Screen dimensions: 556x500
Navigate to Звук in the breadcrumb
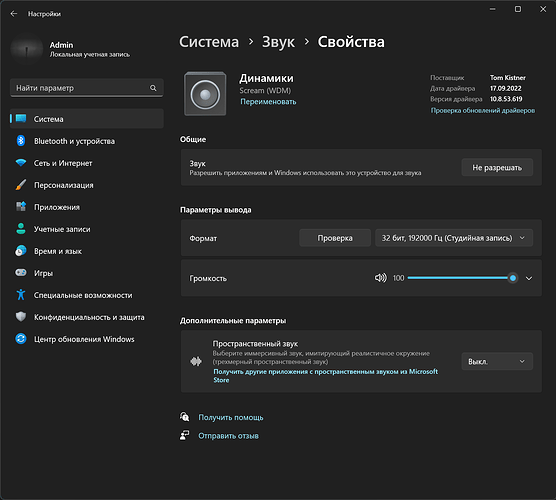tap(278, 42)
